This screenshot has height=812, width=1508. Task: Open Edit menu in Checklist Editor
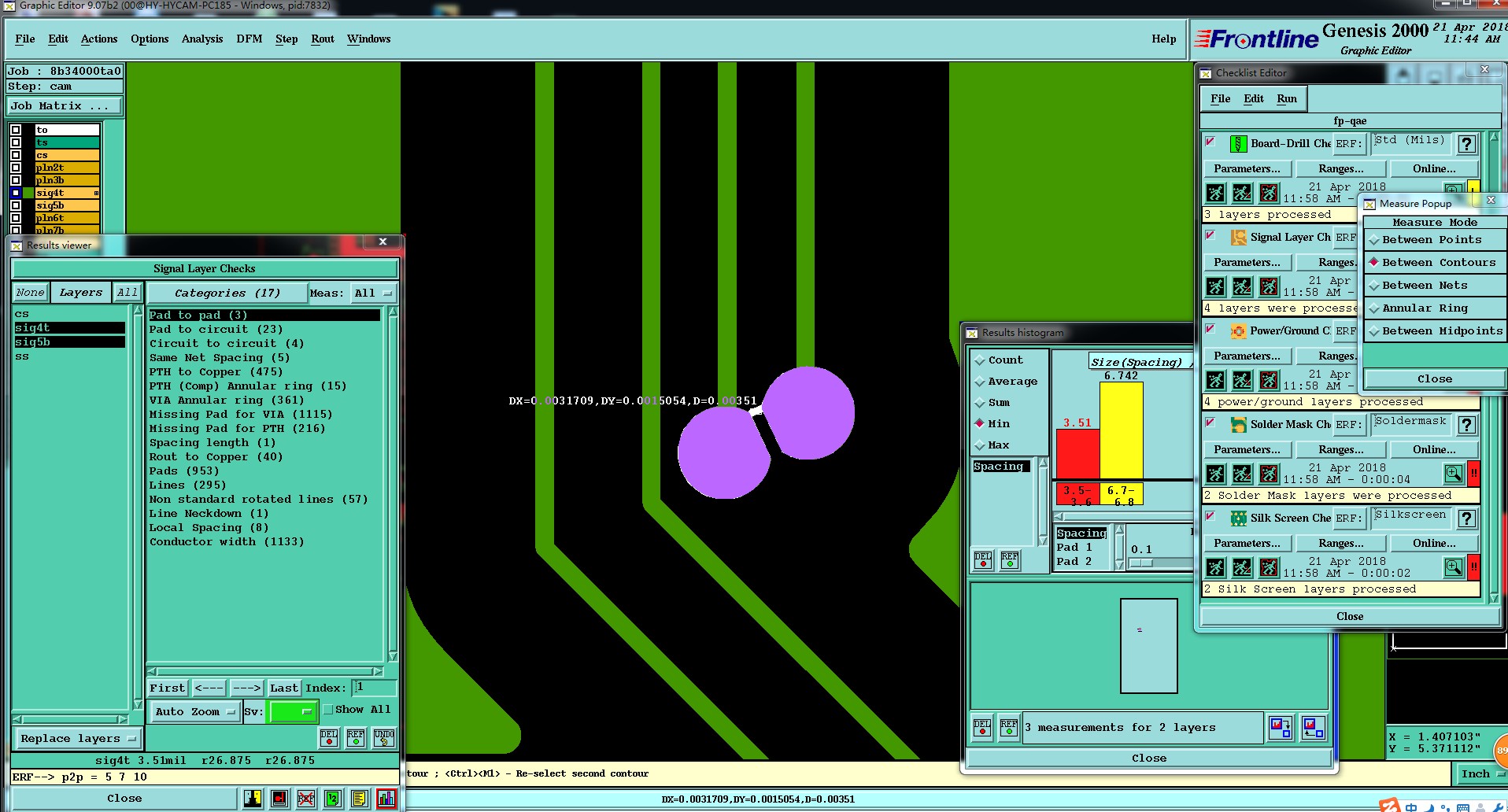click(1254, 98)
